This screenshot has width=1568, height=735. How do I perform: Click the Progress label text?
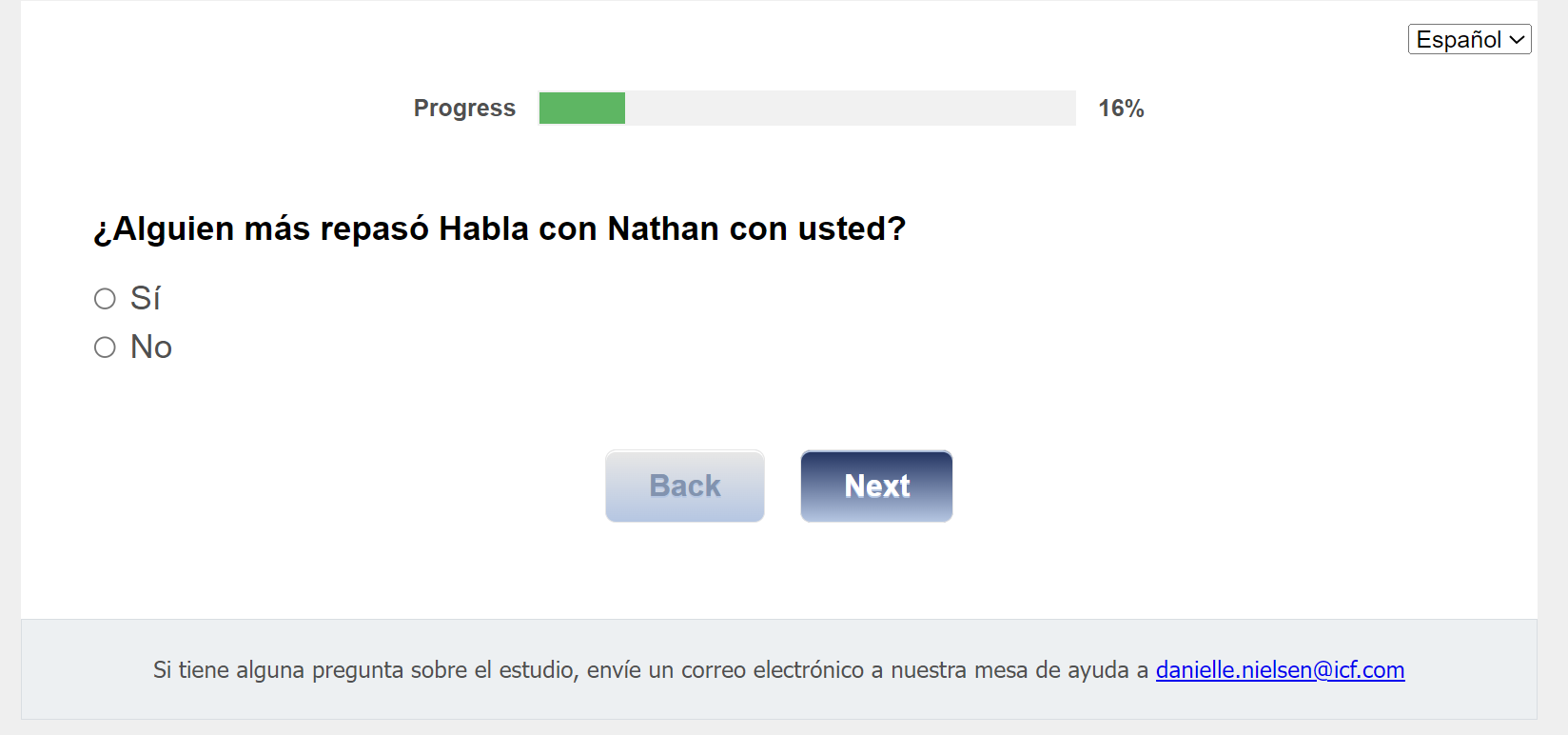tap(464, 109)
